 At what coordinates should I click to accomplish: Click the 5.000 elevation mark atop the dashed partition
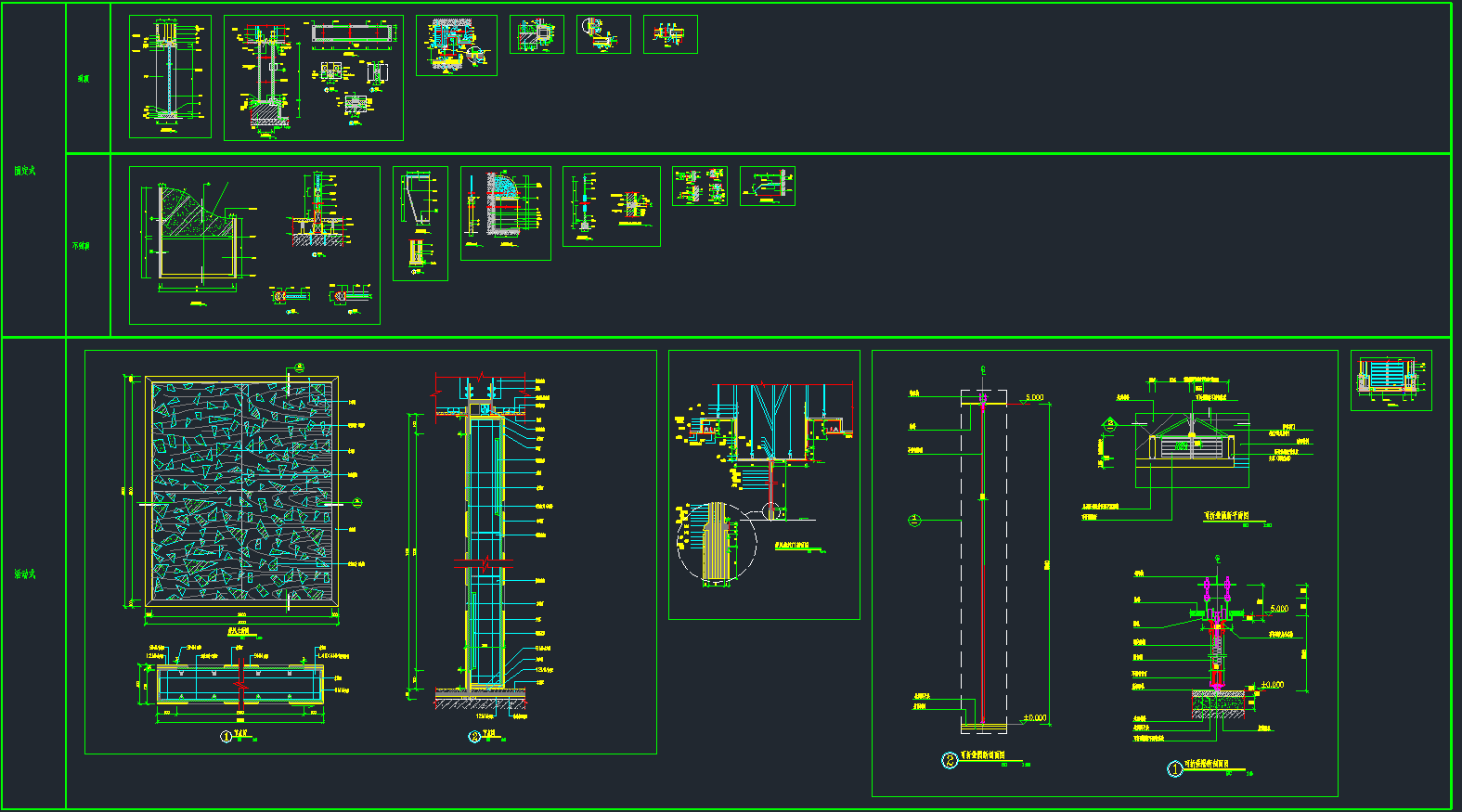(1033, 398)
